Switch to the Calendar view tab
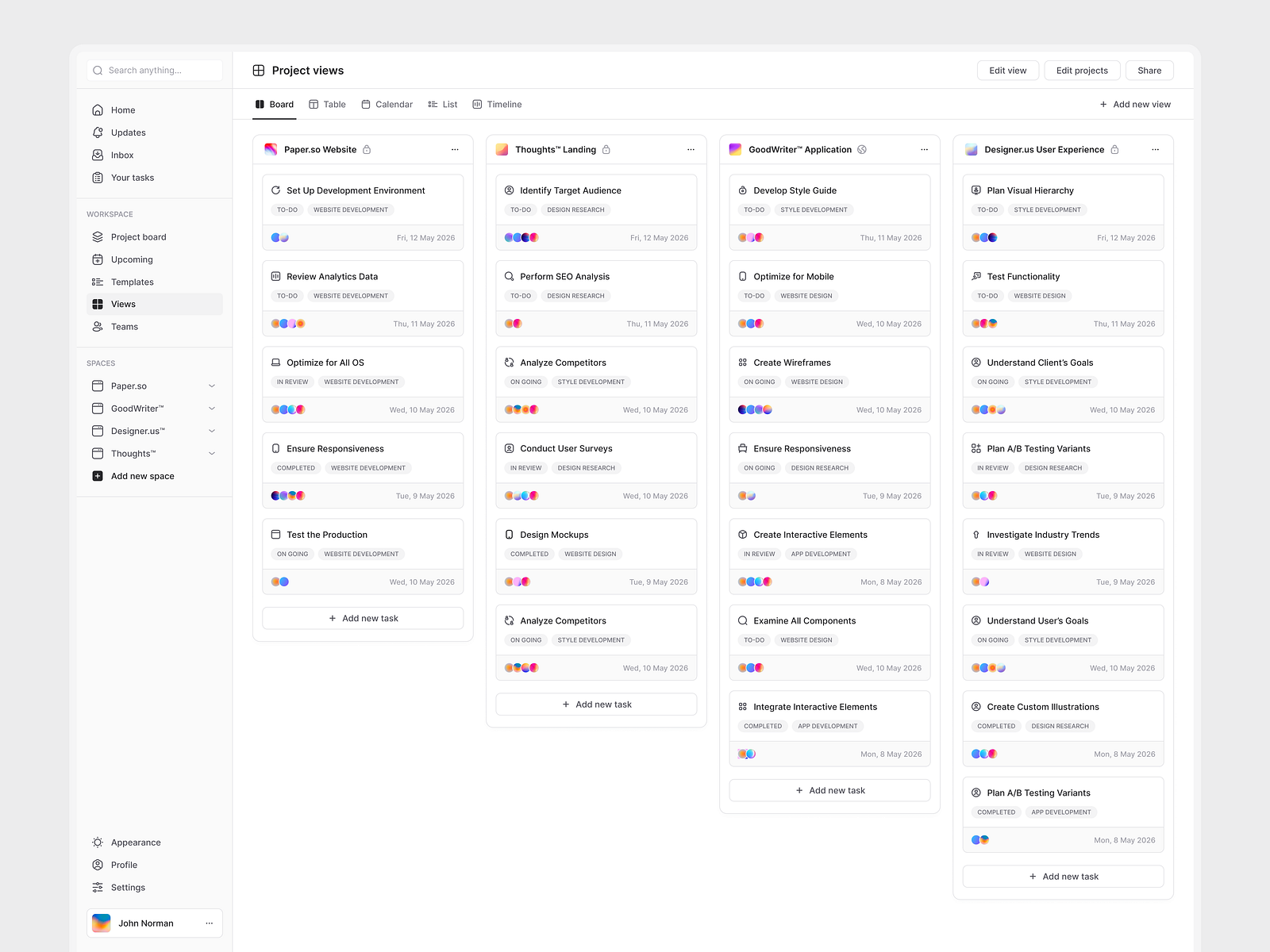This screenshot has height=952, width=1270. point(387,104)
